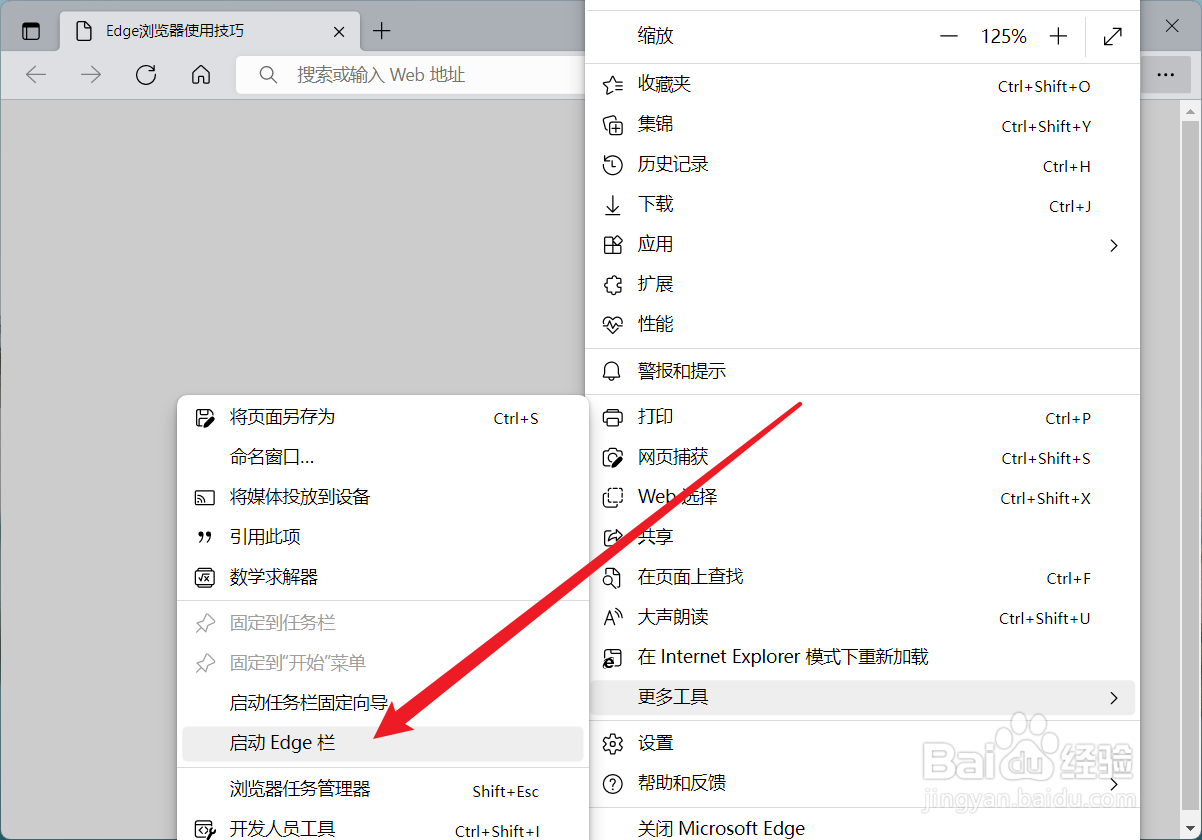Choose Web 选择 menu item
This screenshot has height=840, width=1202.
coord(862,497)
